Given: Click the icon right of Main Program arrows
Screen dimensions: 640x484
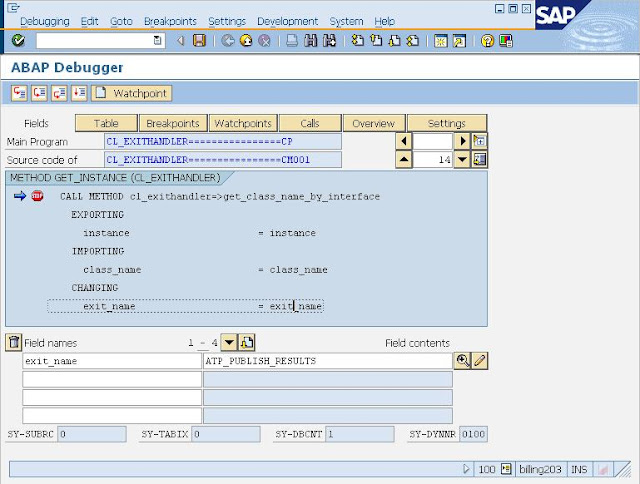Looking at the screenshot, I should [x=479, y=141].
